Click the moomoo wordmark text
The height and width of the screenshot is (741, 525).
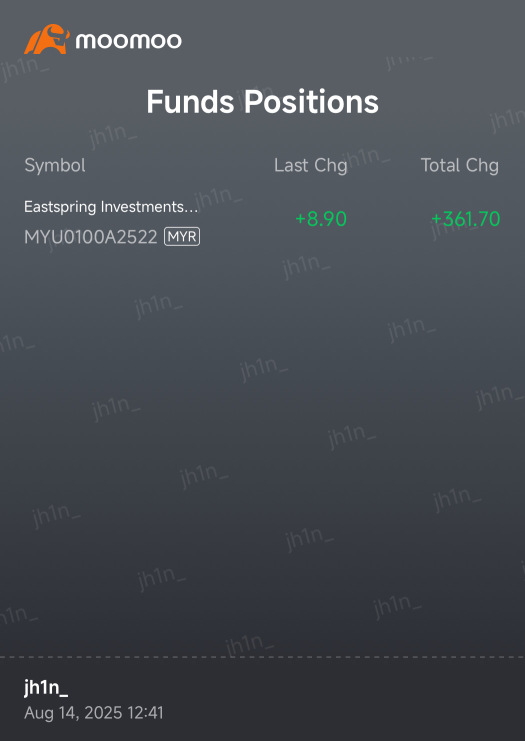pyautogui.click(x=129, y=40)
